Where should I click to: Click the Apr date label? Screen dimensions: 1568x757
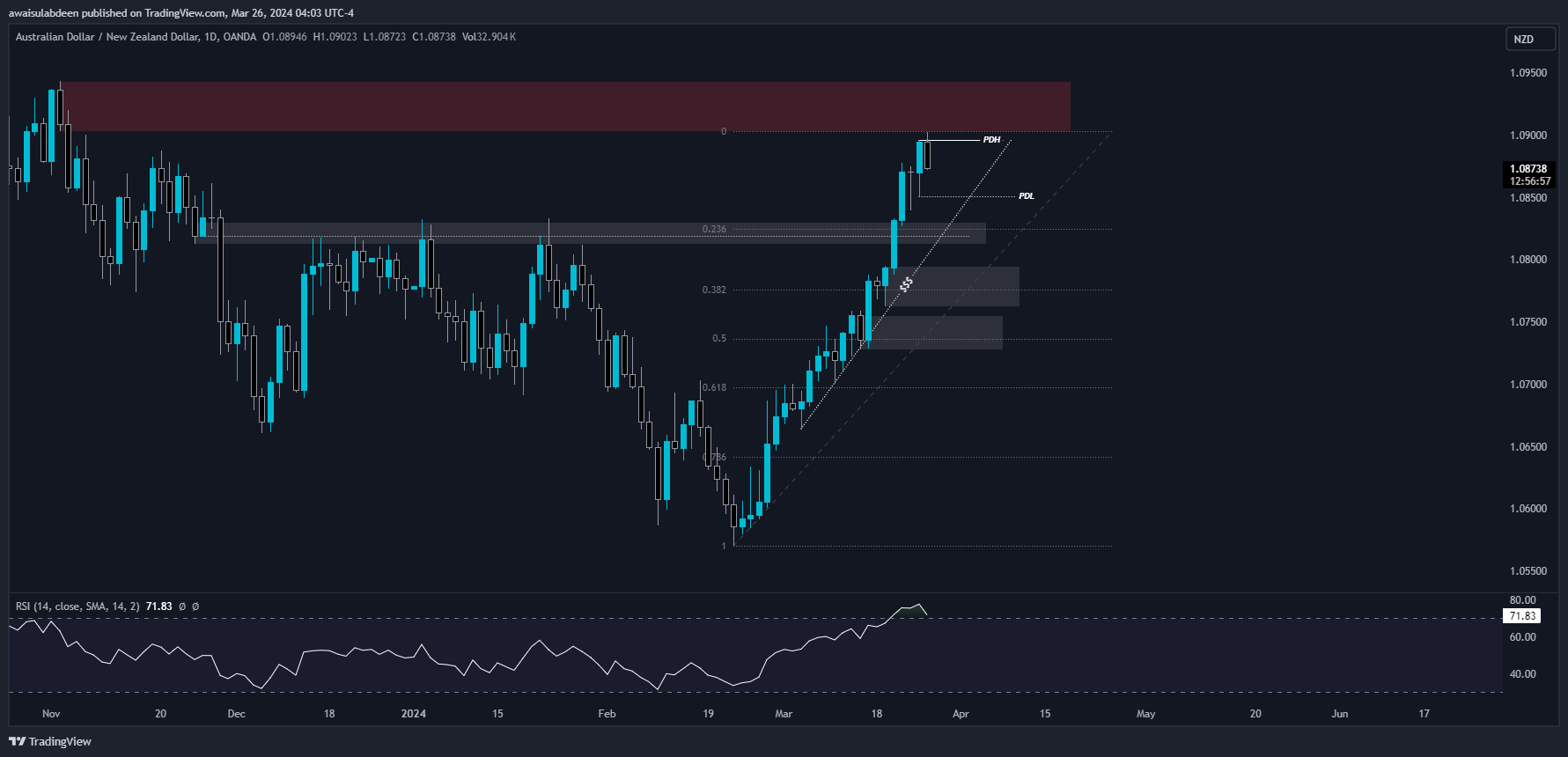point(961,714)
